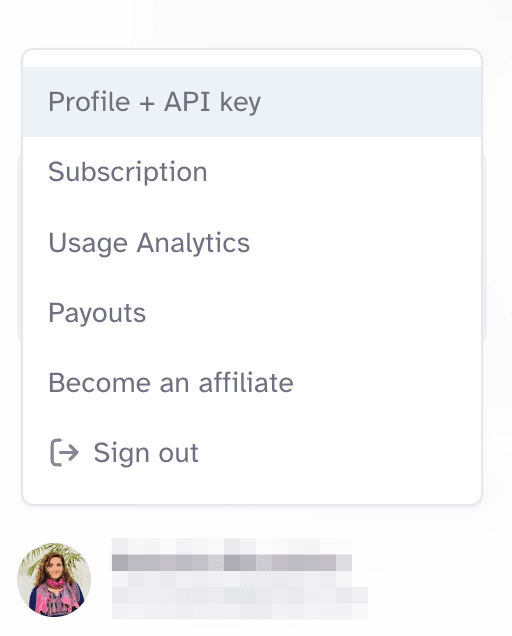Click the Sign out text label
This screenshot has height=636, width=512.
(x=146, y=453)
